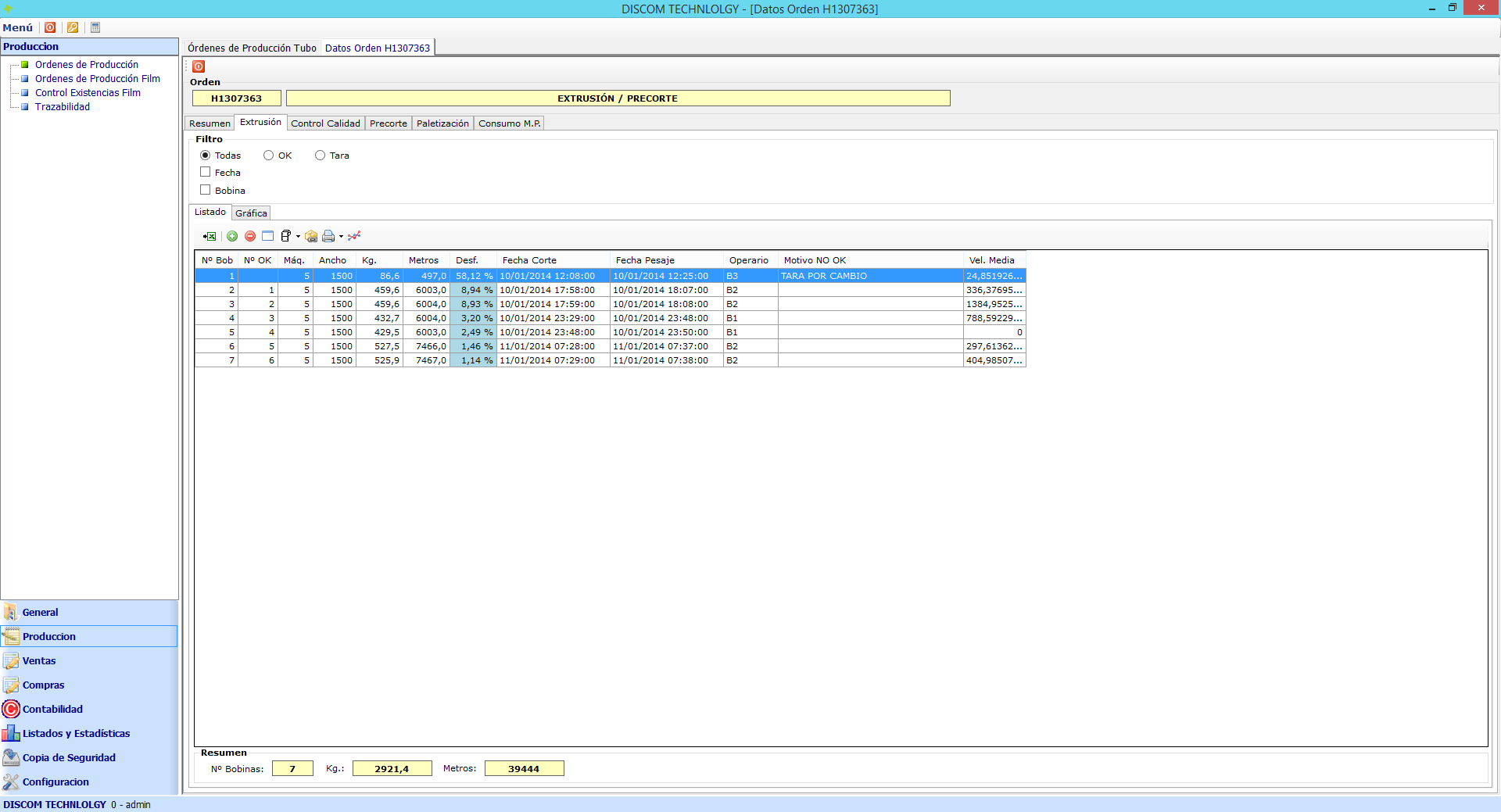This screenshot has height=812, width=1501.
Task: Open Ventas in the left navigation panel
Action: (x=39, y=661)
